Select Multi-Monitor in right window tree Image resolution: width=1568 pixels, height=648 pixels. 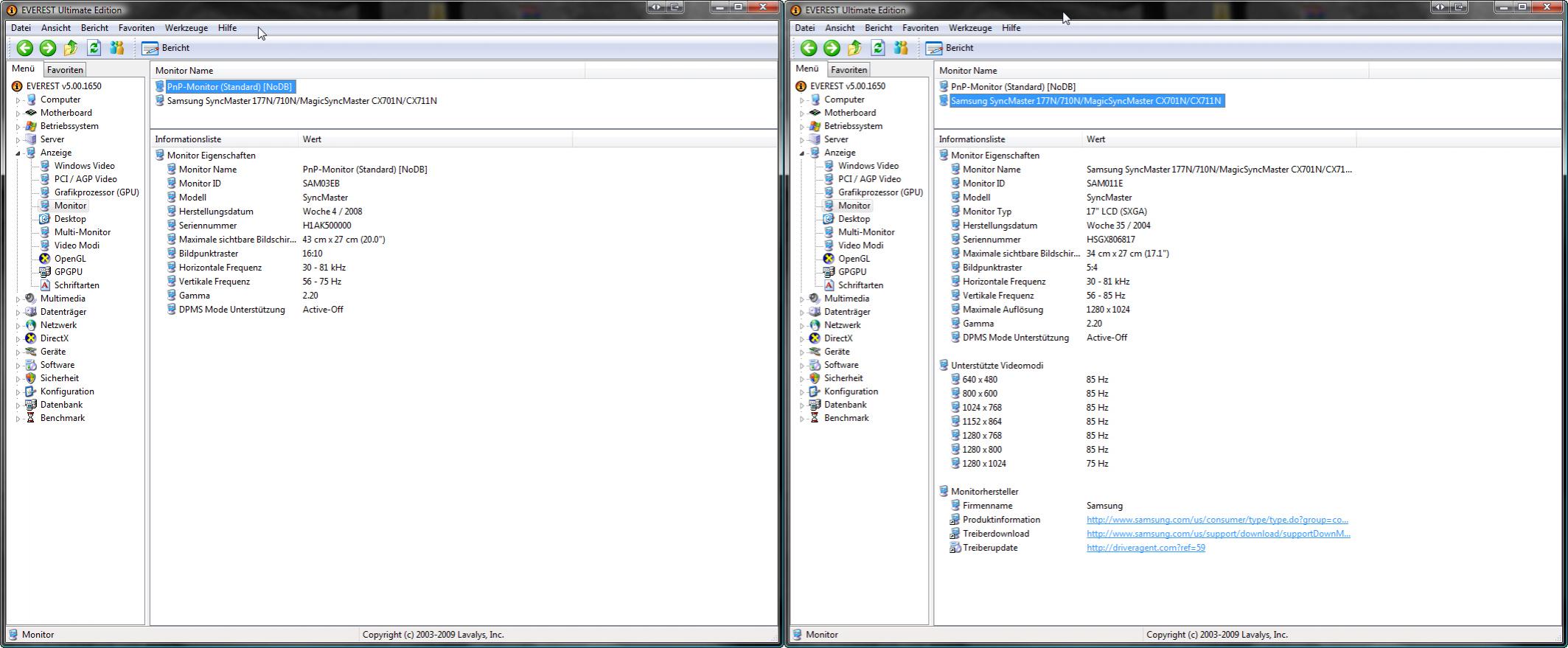point(866,232)
